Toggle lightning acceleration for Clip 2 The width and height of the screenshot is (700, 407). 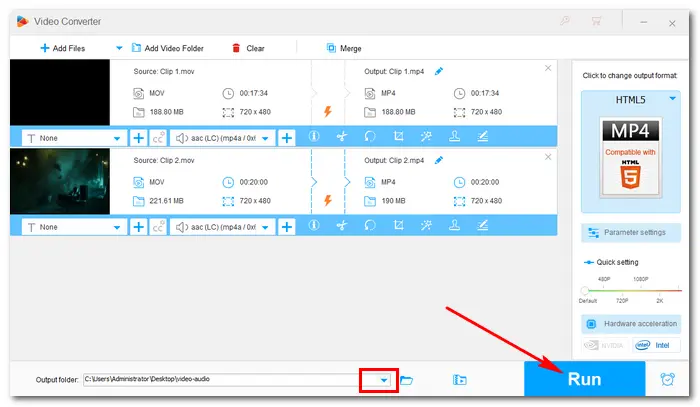[x=328, y=200]
